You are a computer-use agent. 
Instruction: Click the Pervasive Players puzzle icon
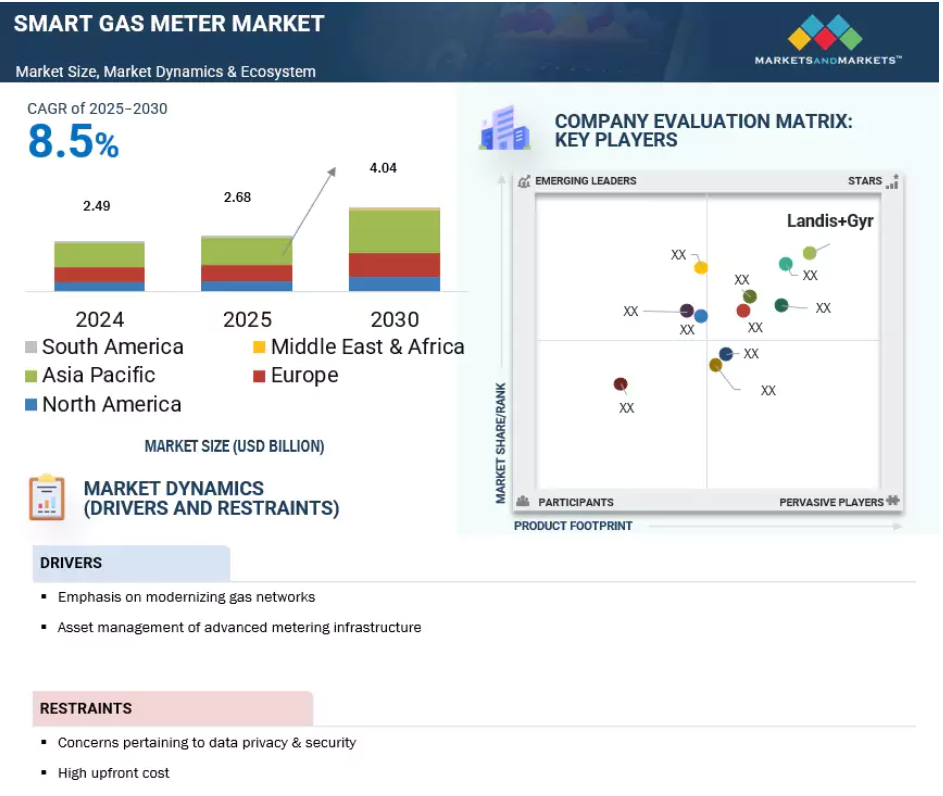(893, 501)
